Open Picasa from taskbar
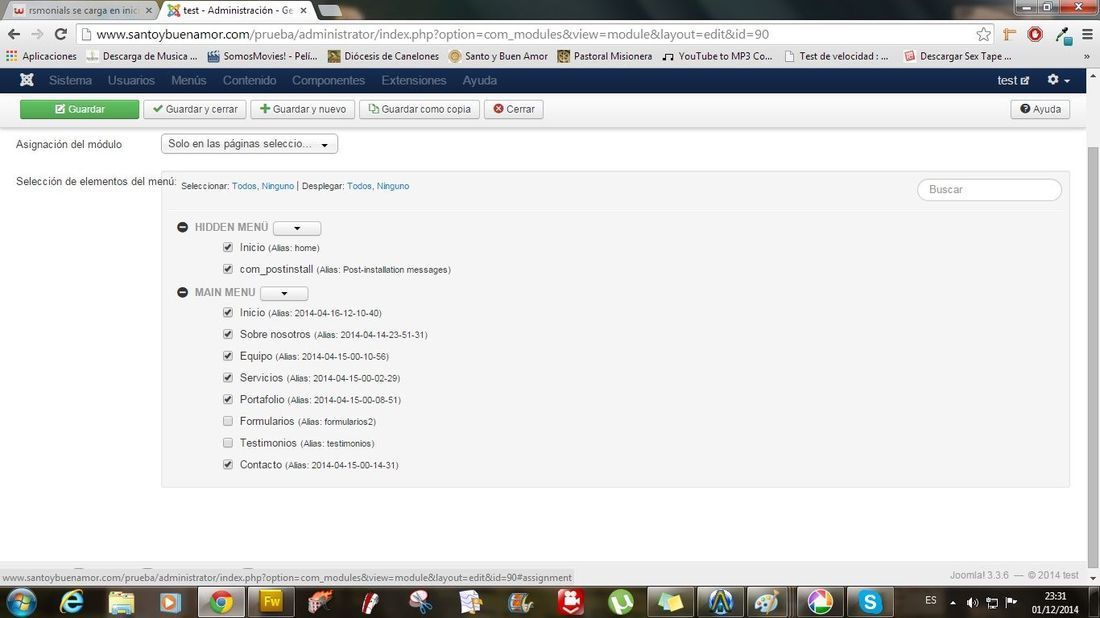Screen dimensions: 1100x618 tap(819, 603)
